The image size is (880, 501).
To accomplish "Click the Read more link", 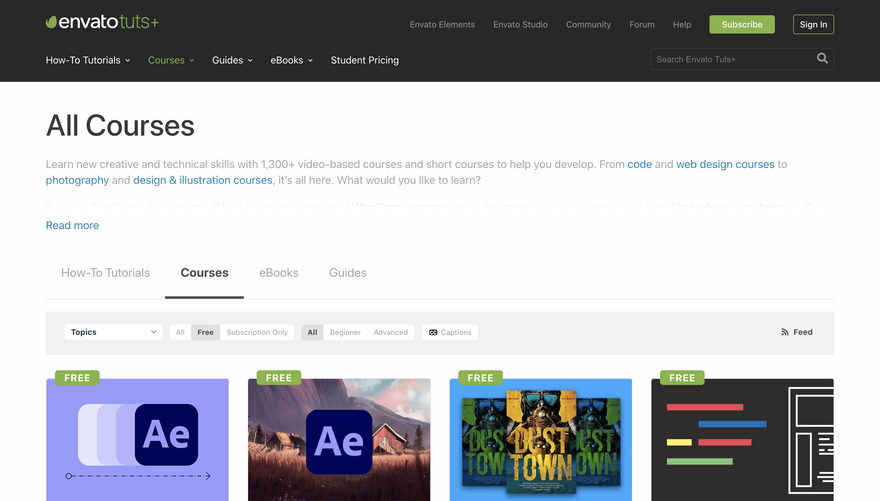I will (x=72, y=226).
